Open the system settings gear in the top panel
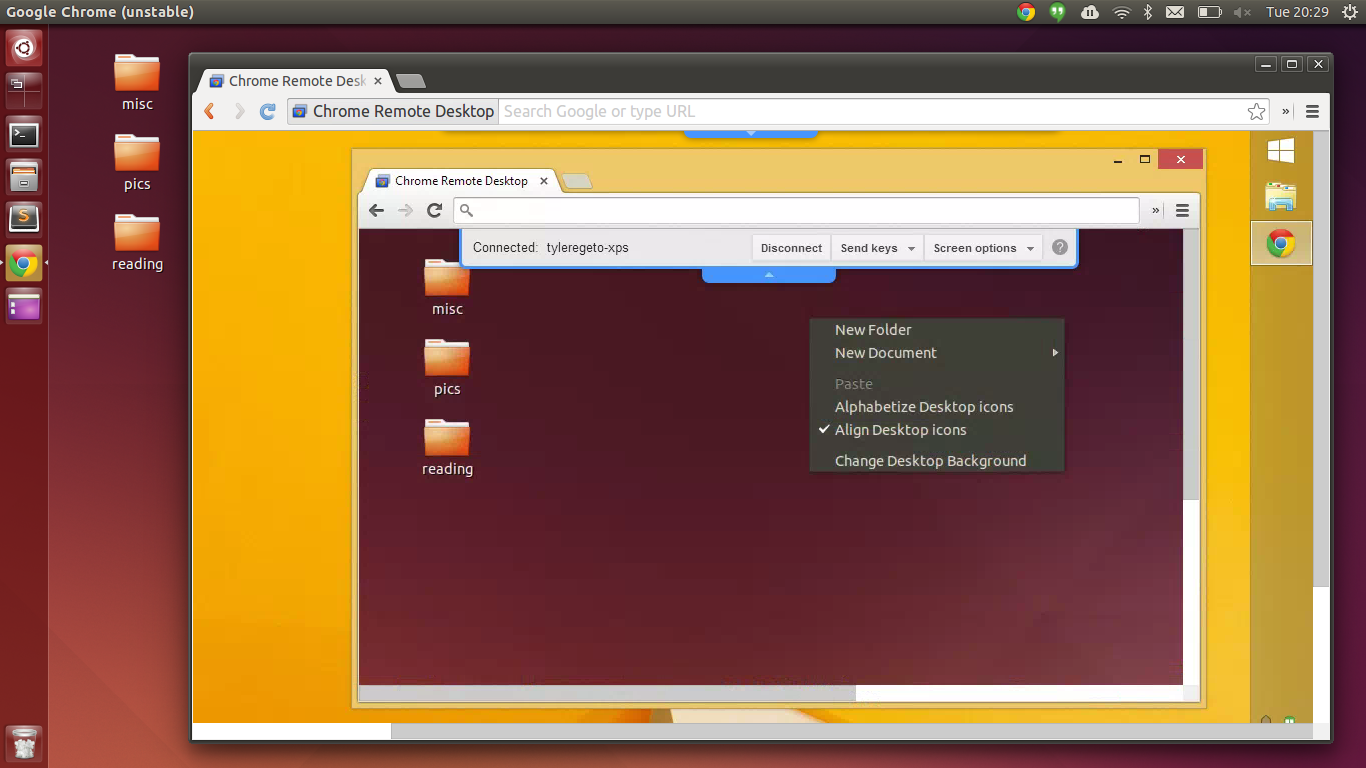 coord(1348,12)
